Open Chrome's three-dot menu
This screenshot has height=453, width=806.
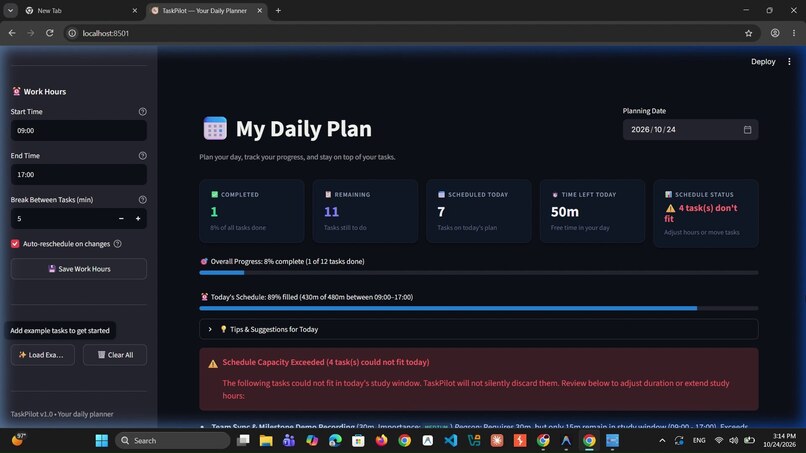[794, 33]
